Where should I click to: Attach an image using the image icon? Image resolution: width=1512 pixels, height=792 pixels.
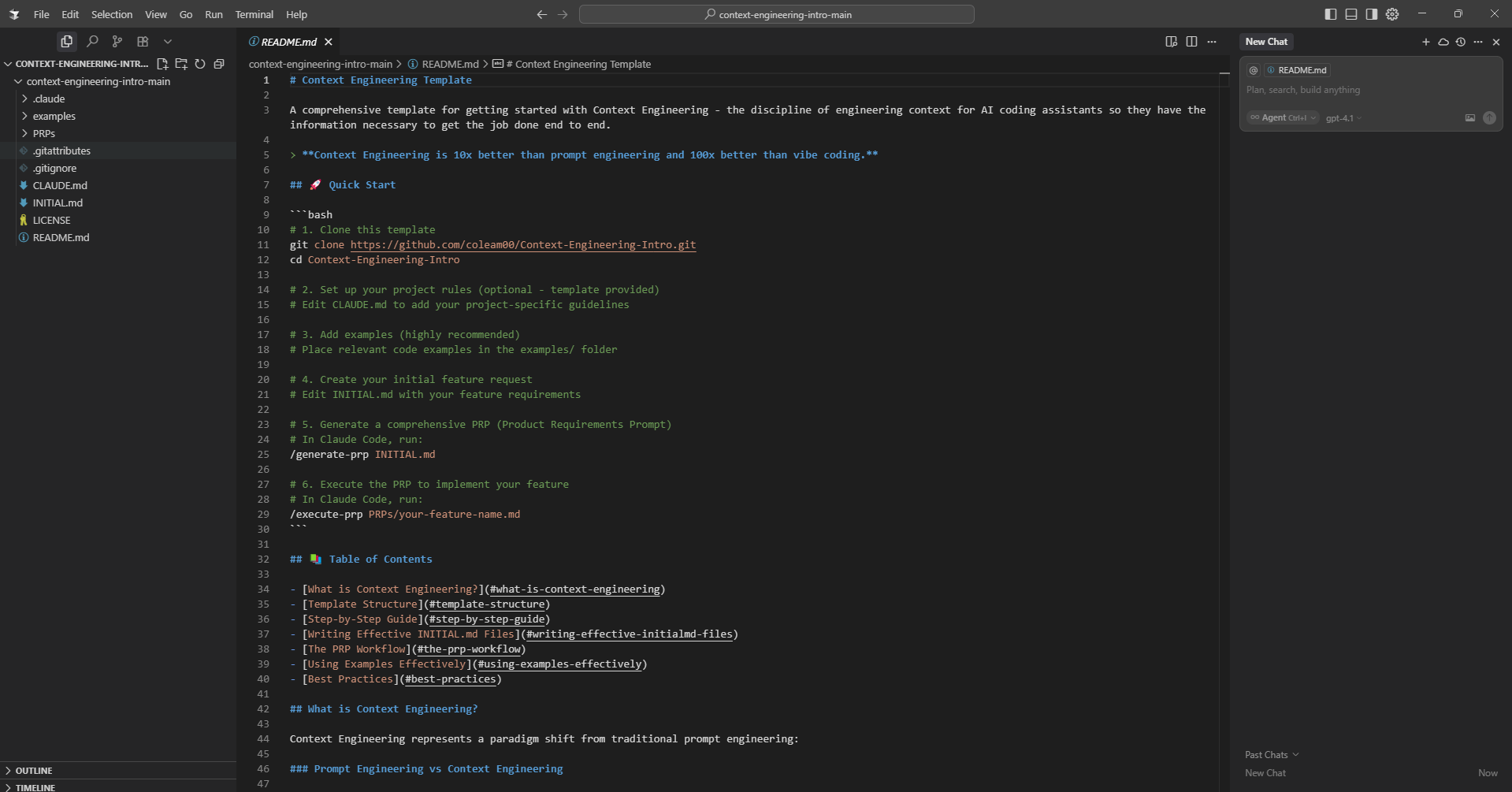pos(1470,117)
